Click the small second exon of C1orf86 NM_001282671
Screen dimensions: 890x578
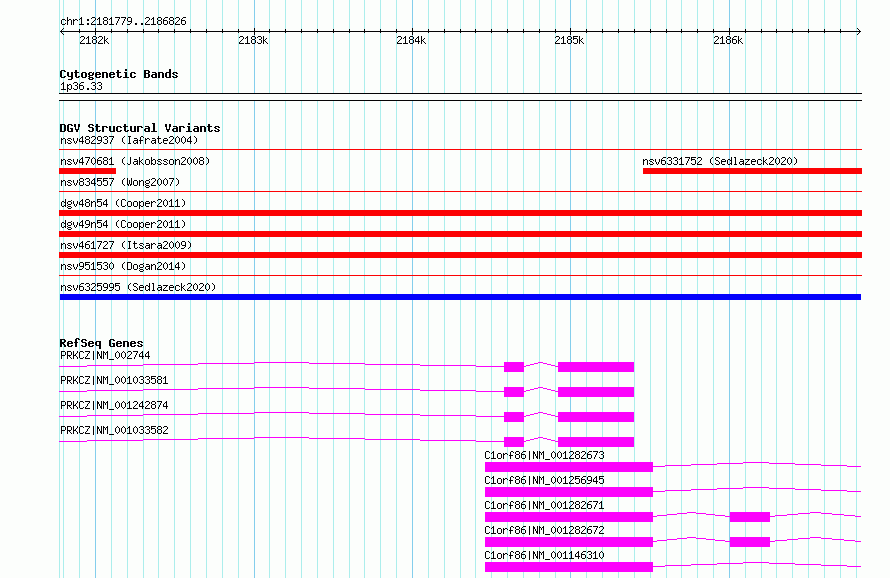(750, 517)
